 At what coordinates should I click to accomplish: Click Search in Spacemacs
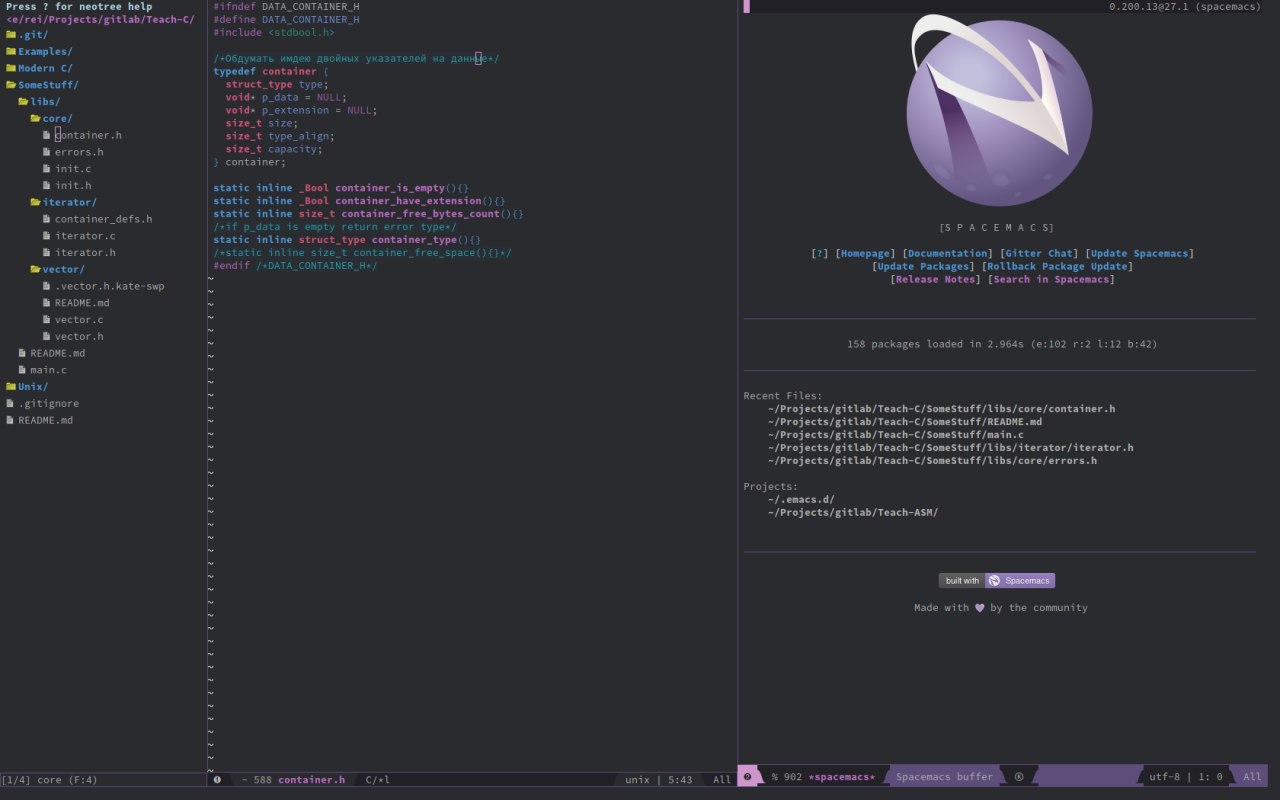click(1050, 280)
